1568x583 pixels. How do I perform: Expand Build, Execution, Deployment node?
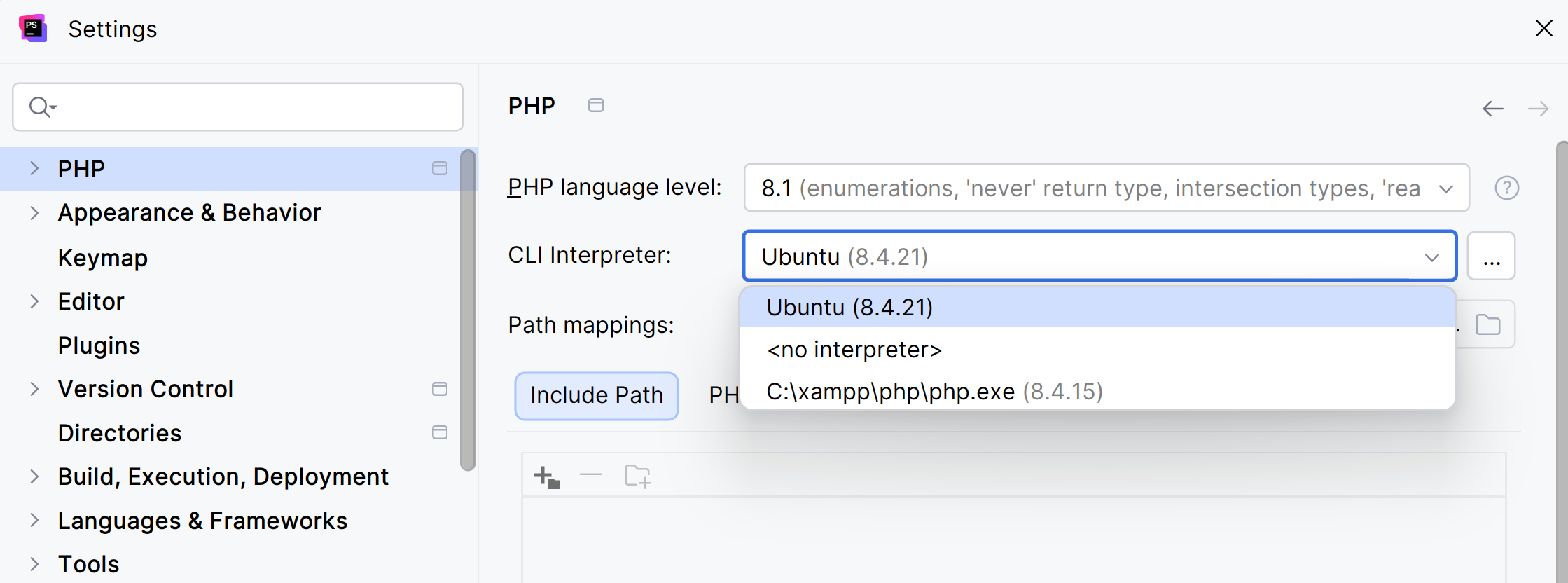coord(34,476)
